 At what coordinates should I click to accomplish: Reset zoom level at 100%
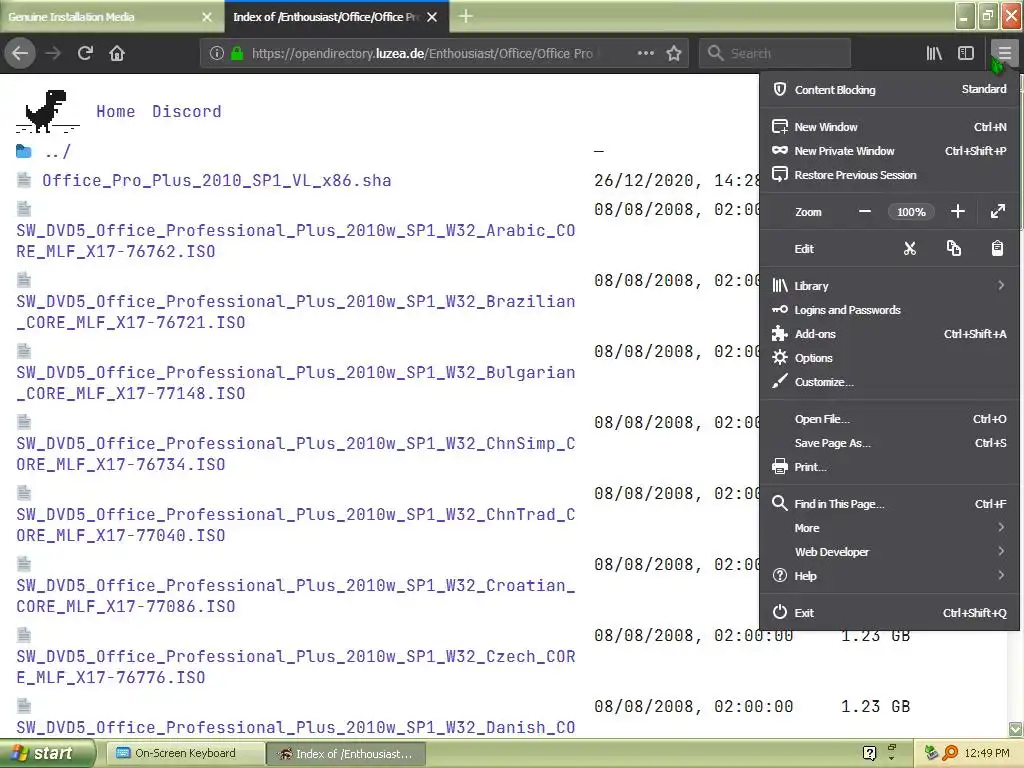coord(911,212)
